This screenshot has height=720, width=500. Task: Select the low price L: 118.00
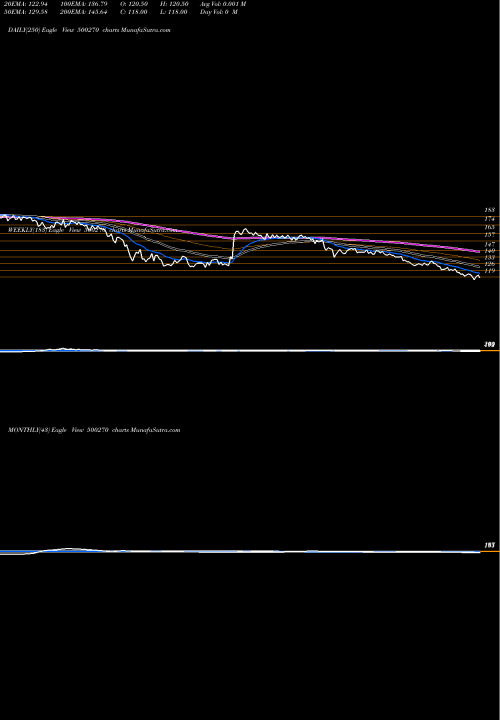pyautogui.click(x=174, y=12)
